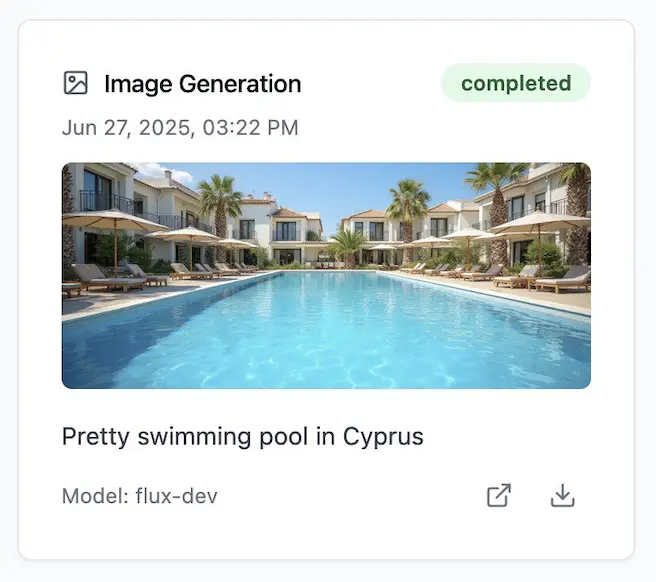Click the prompt text mentioning Cyprus
This screenshot has width=656, height=582.
[243, 437]
